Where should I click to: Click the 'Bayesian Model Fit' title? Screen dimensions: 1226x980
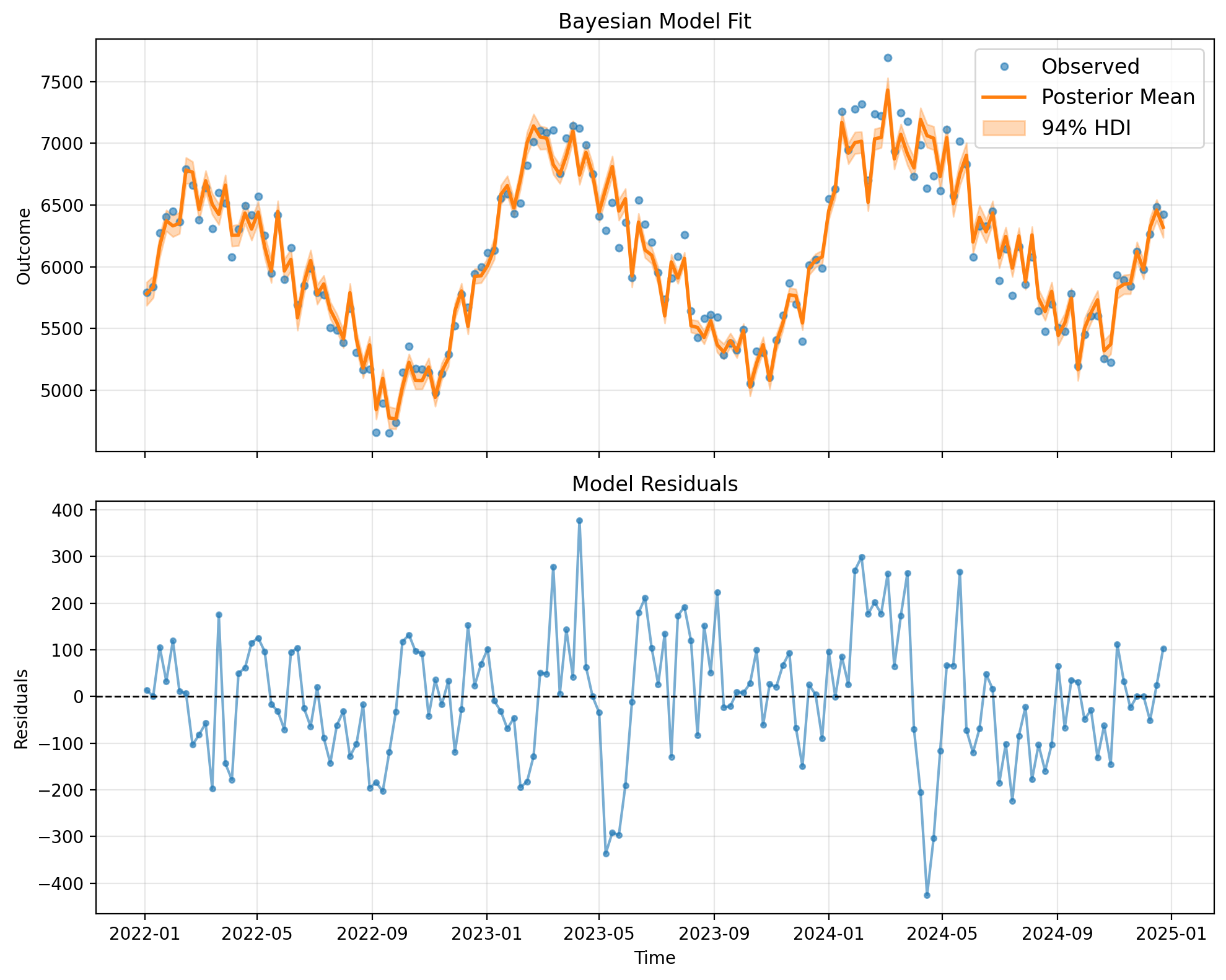tap(654, 22)
